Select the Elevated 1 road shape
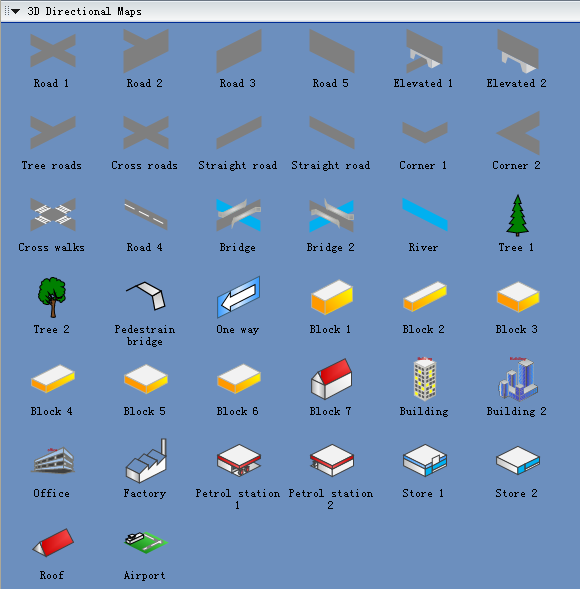580x589 pixels. 424,51
